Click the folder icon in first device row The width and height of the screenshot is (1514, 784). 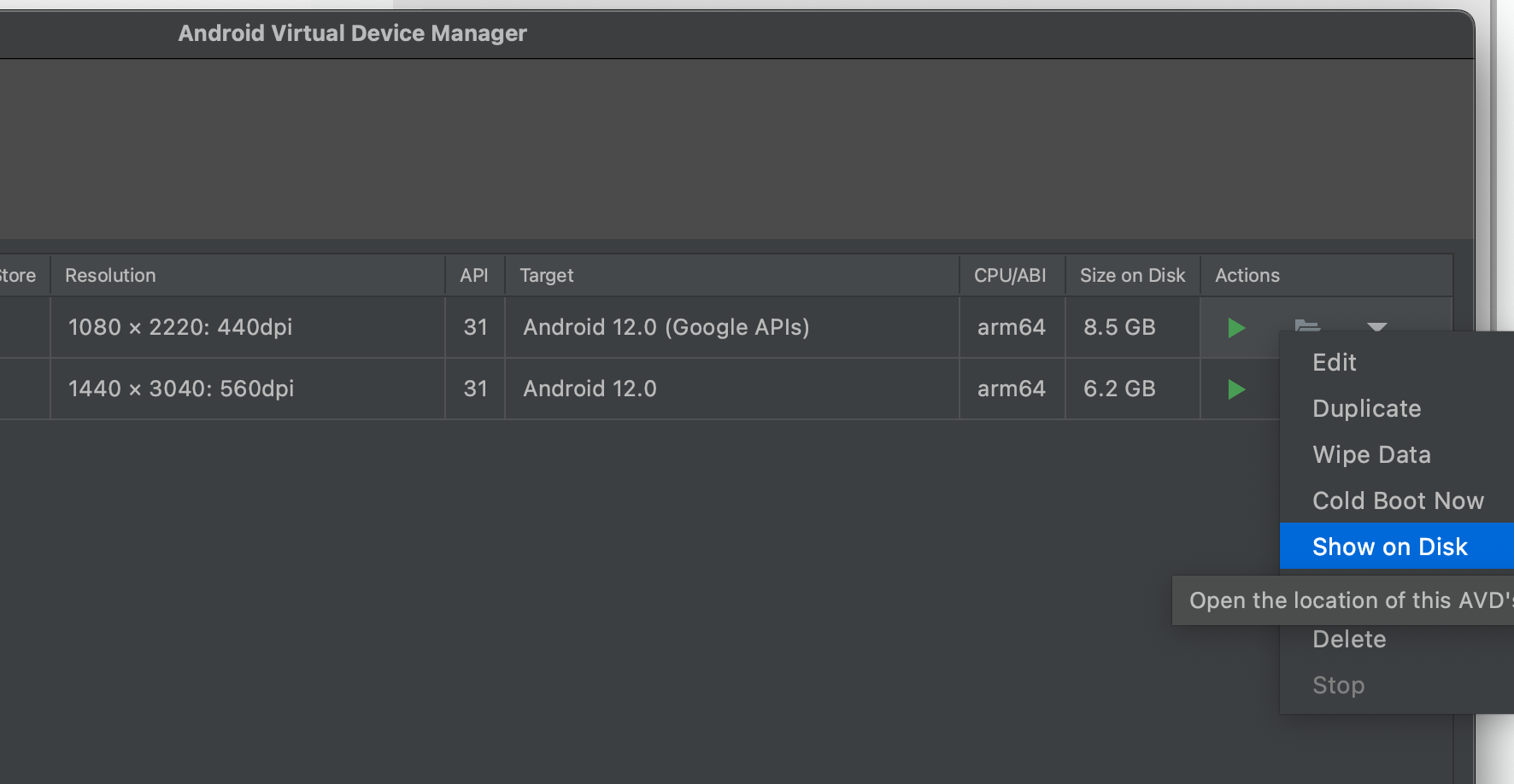coord(1306,325)
